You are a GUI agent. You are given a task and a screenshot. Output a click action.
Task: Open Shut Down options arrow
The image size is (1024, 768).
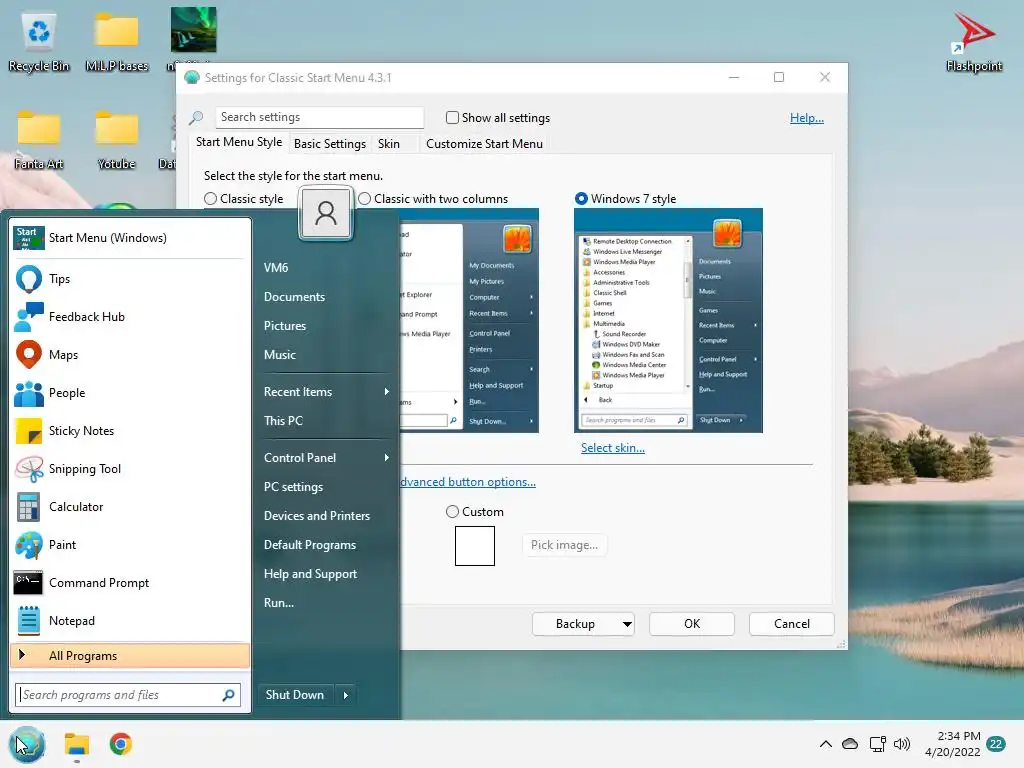(345, 696)
